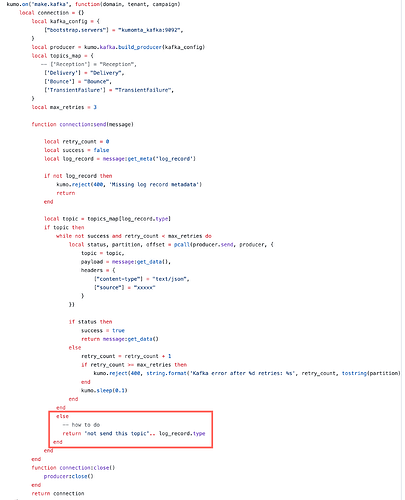Click the 'producer:close()' call
This screenshot has width=405, height=500.
tap(69, 477)
